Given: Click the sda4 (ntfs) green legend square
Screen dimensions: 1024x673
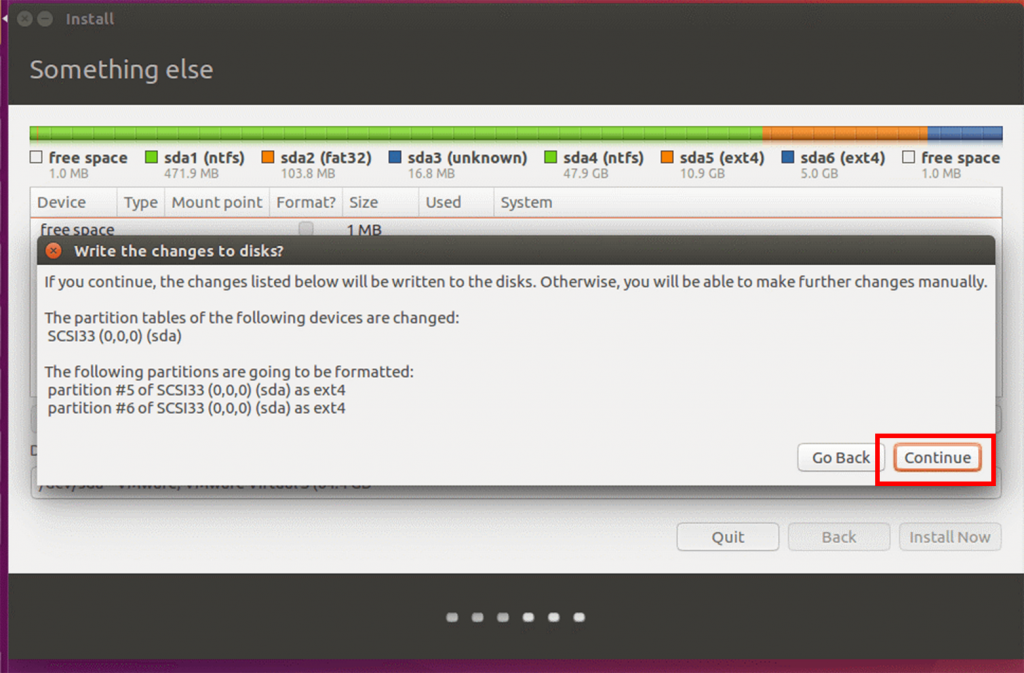Looking at the screenshot, I should click(551, 157).
